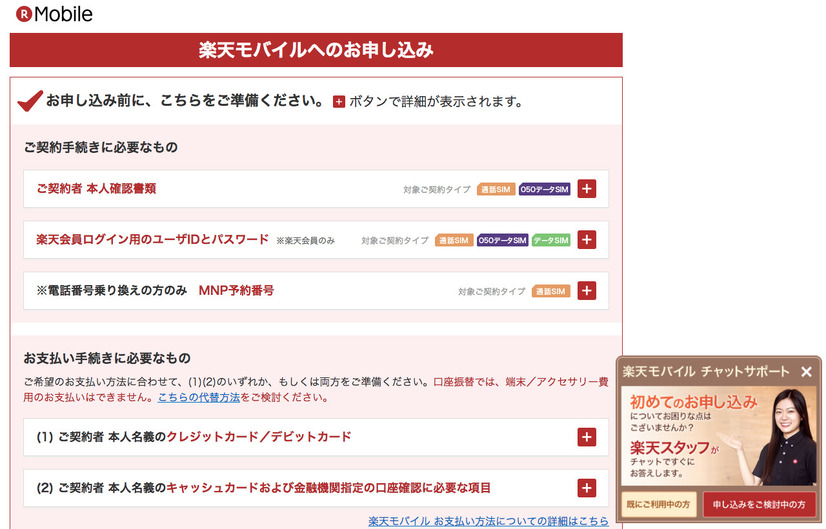This screenshot has height=529, width=826.
Task: Click 通話SIM badge in MNP予約番号 row
Action: coord(551,291)
